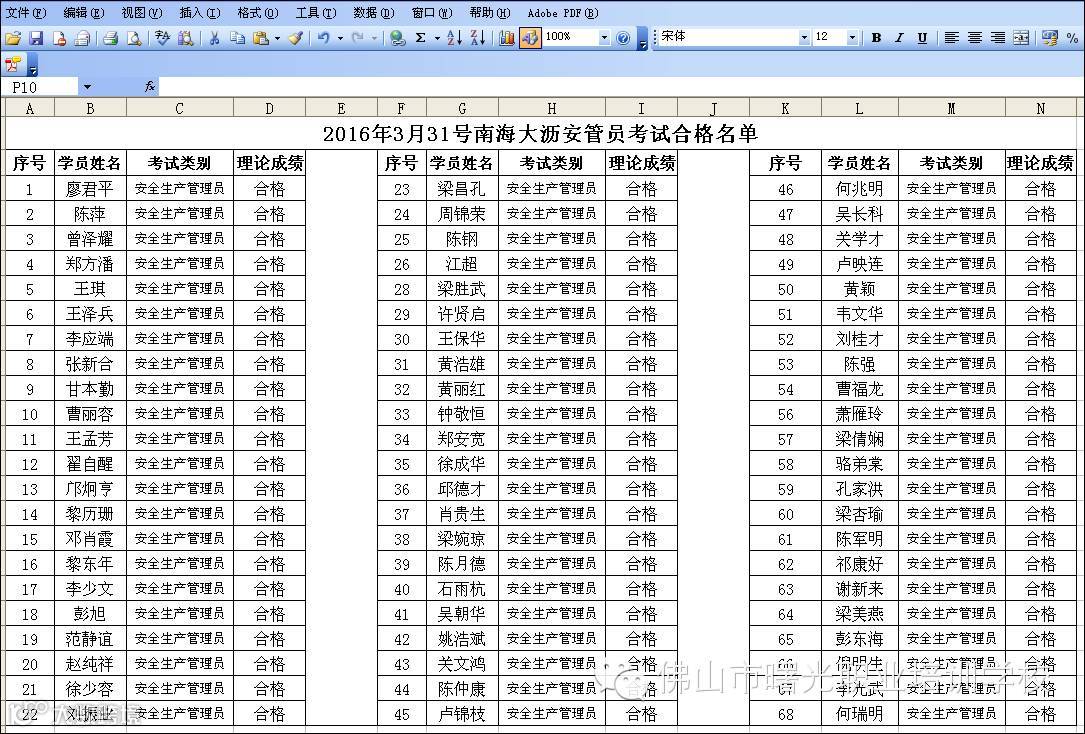Open the Undo history dropdown arrow
This screenshot has width=1085, height=734.
click(340, 39)
